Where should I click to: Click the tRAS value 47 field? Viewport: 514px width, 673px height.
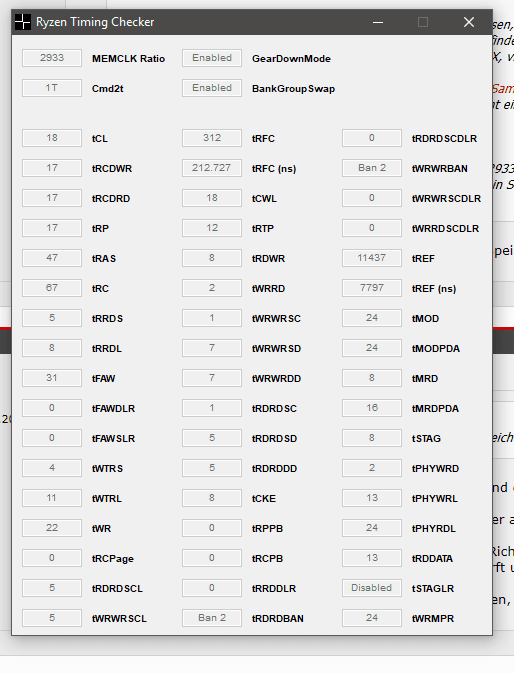point(52,258)
